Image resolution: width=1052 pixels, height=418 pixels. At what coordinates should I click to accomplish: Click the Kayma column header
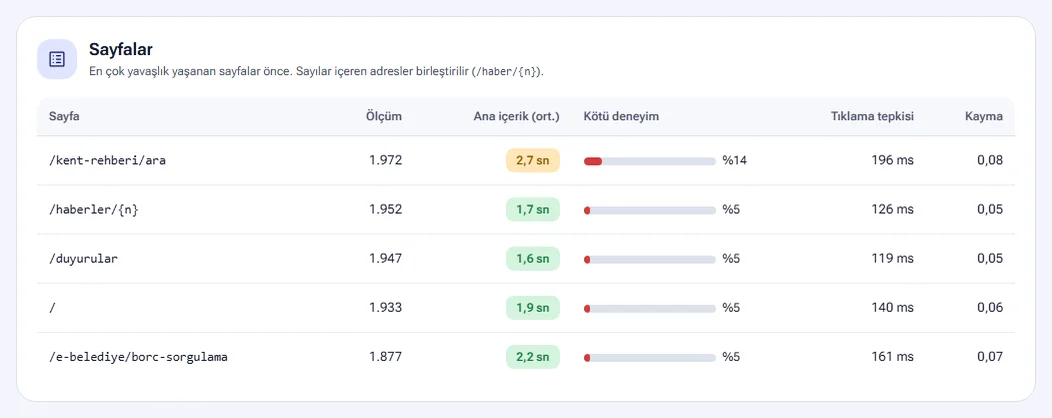[984, 117]
